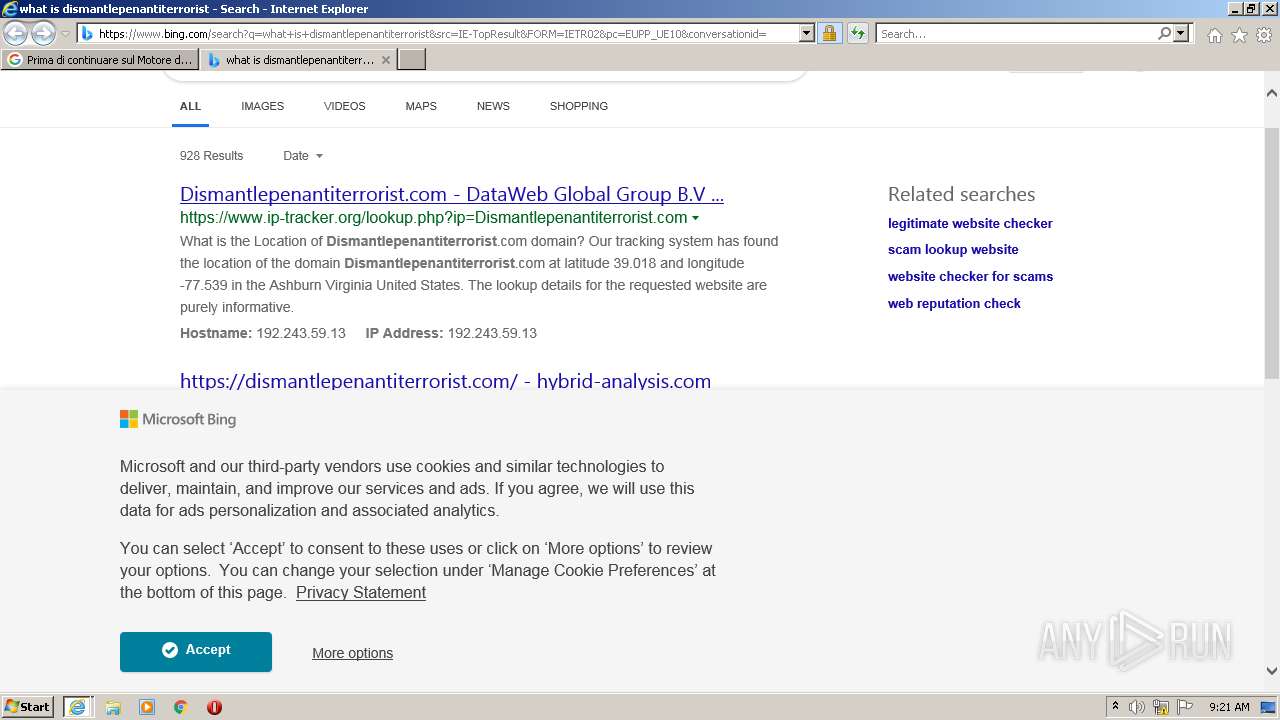
Task: Switch to SHOPPING results
Action: (x=578, y=106)
